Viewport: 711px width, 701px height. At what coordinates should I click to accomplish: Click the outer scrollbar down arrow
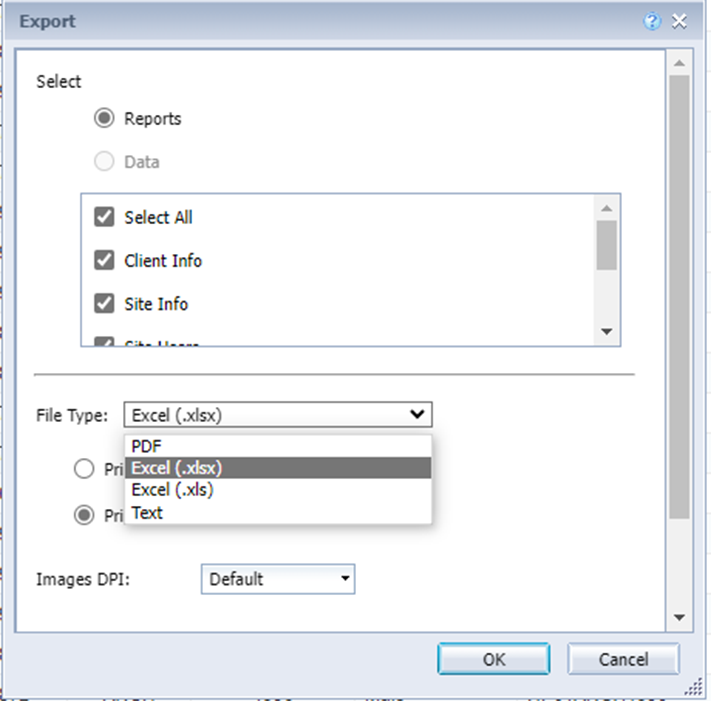679,618
